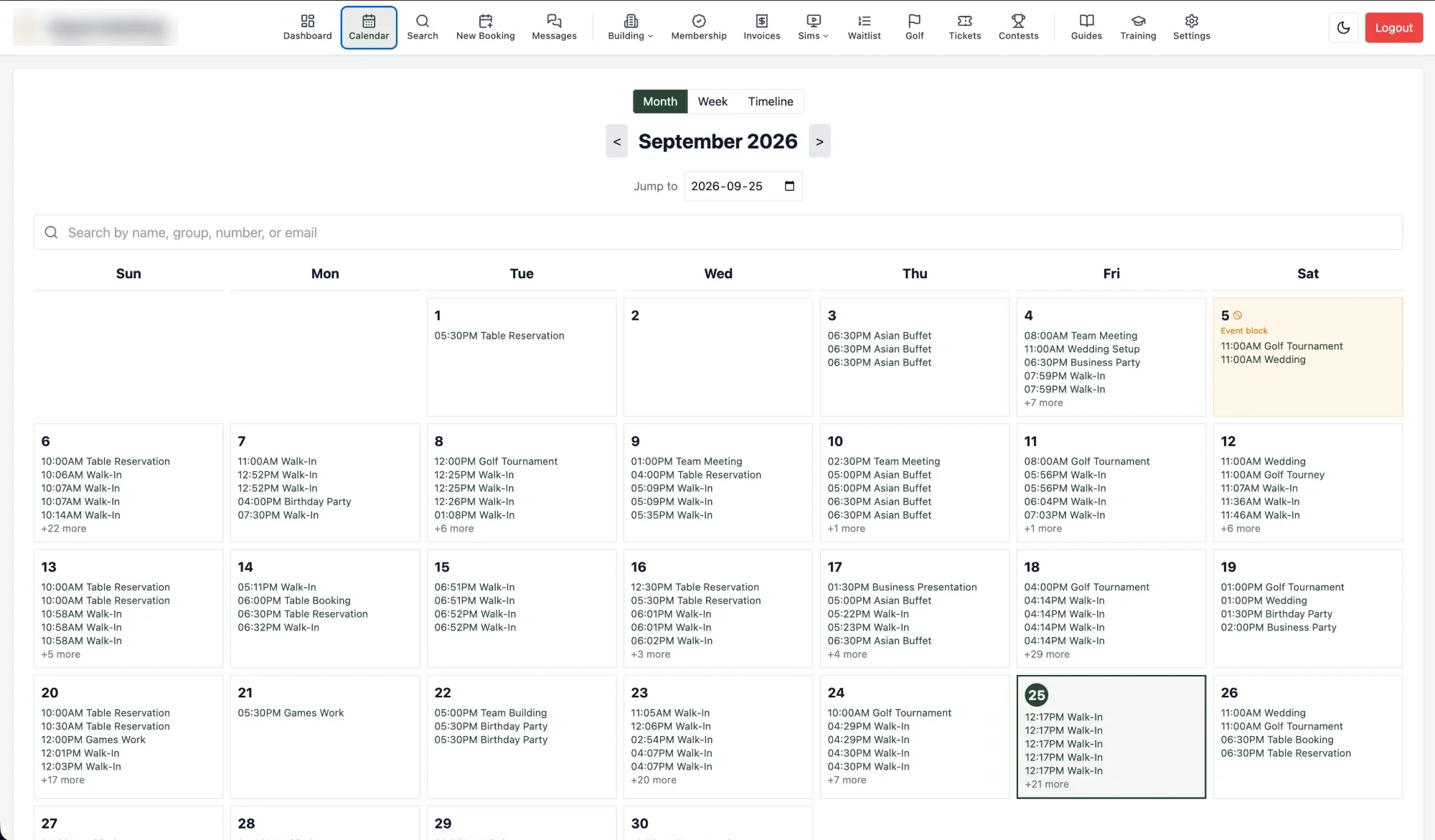The width and height of the screenshot is (1435, 840).
Task: Open the Training page
Action: (x=1138, y=27)
